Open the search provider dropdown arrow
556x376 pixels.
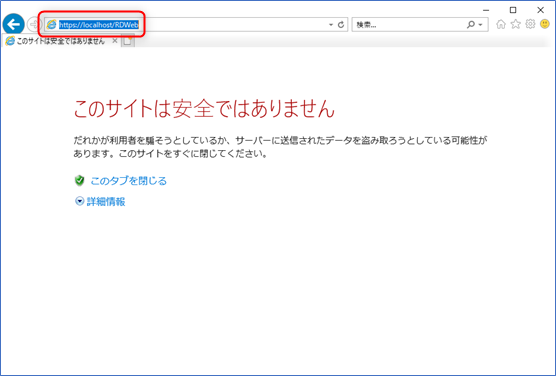481,25
